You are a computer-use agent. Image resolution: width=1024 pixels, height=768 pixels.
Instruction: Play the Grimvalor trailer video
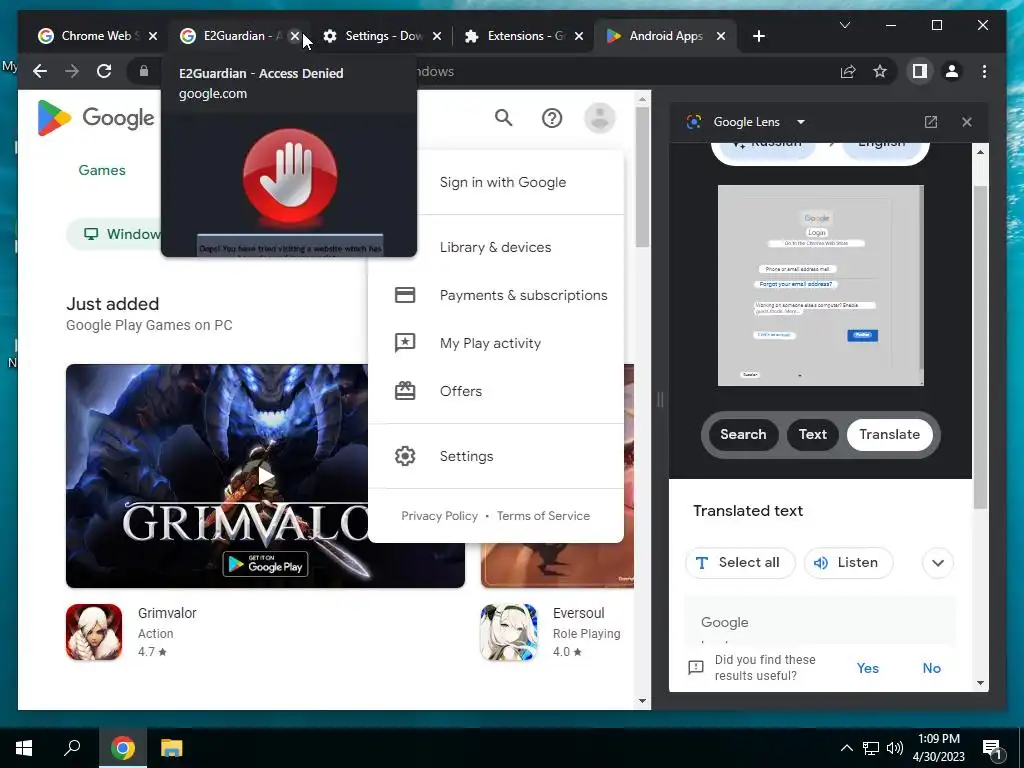click(266, 475)
